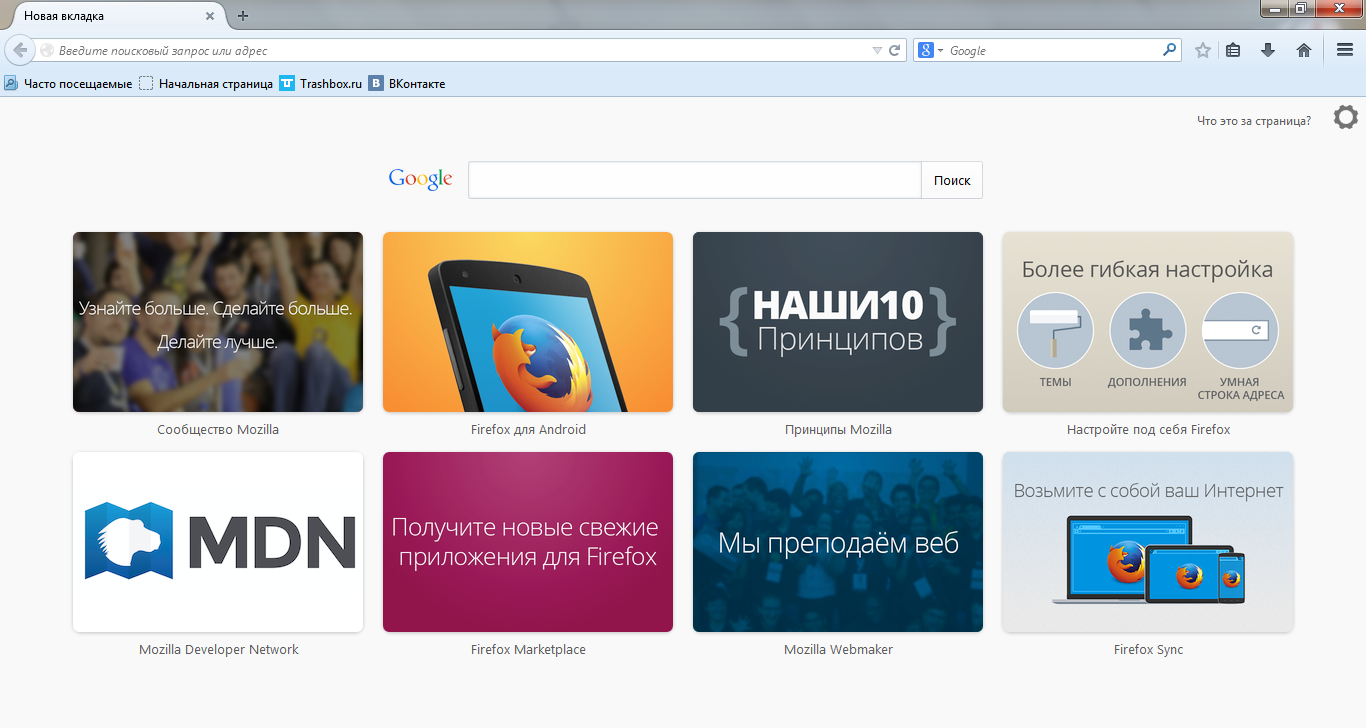Open Начальная страница bookmark
Image resolution: width=1366 pixels, height=728 pixels.
click(x=206, y=84)
